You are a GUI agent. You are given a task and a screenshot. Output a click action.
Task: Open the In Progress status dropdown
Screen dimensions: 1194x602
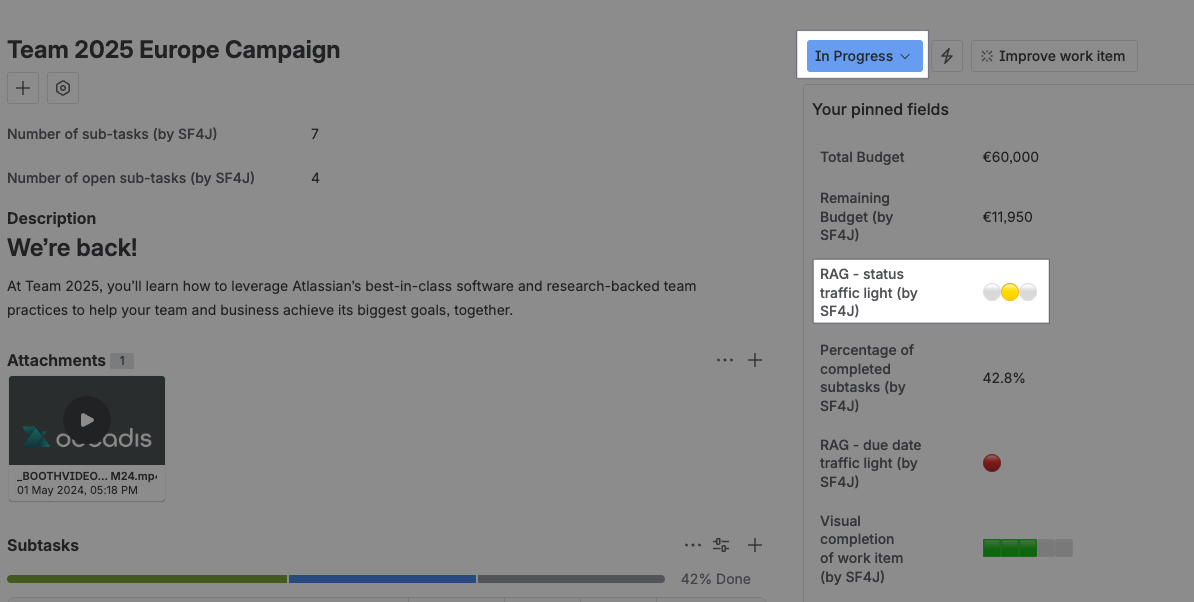click(864, 56)
